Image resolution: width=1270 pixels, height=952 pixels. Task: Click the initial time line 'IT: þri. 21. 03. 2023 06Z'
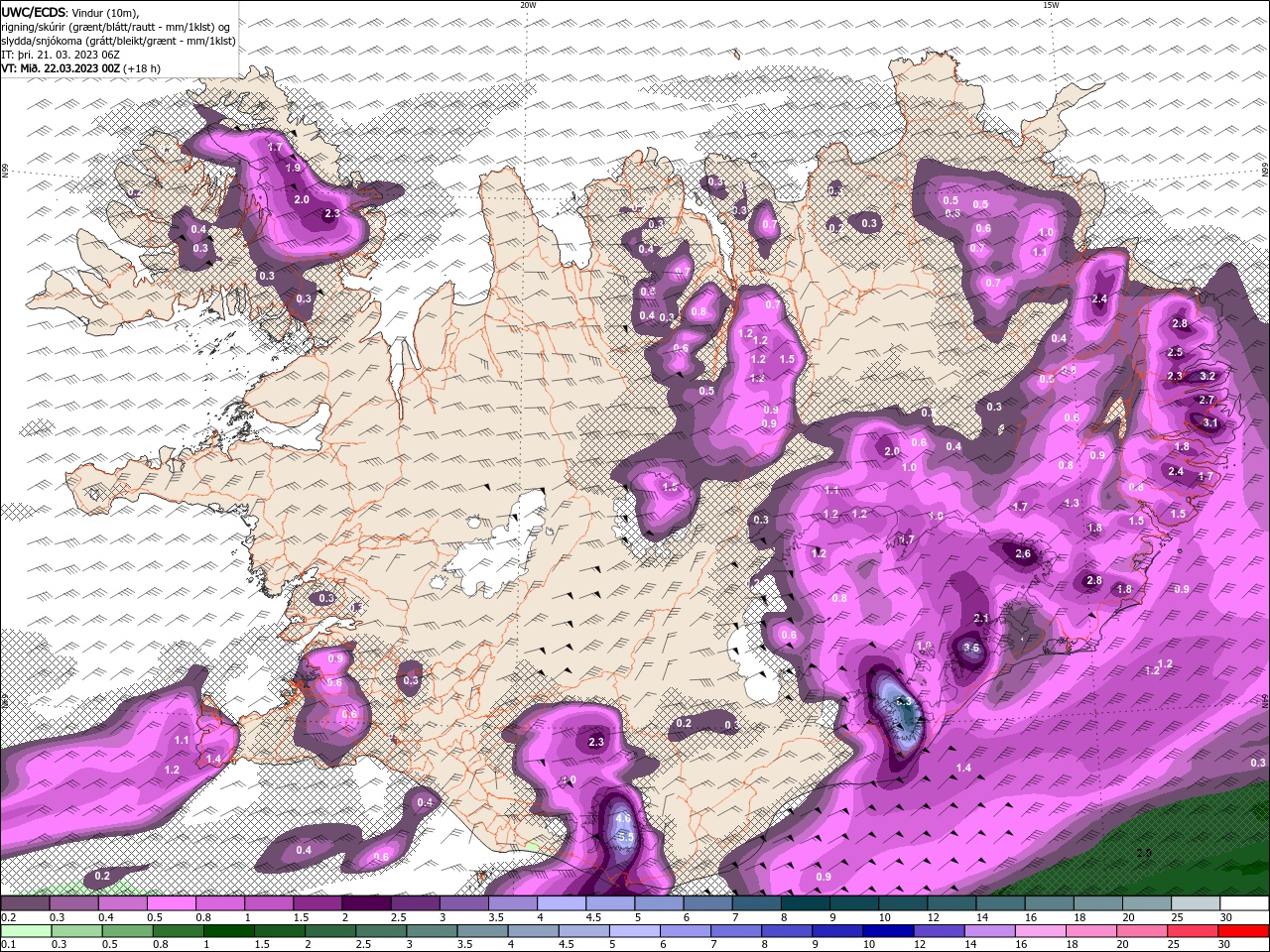(x=62, y=55)
